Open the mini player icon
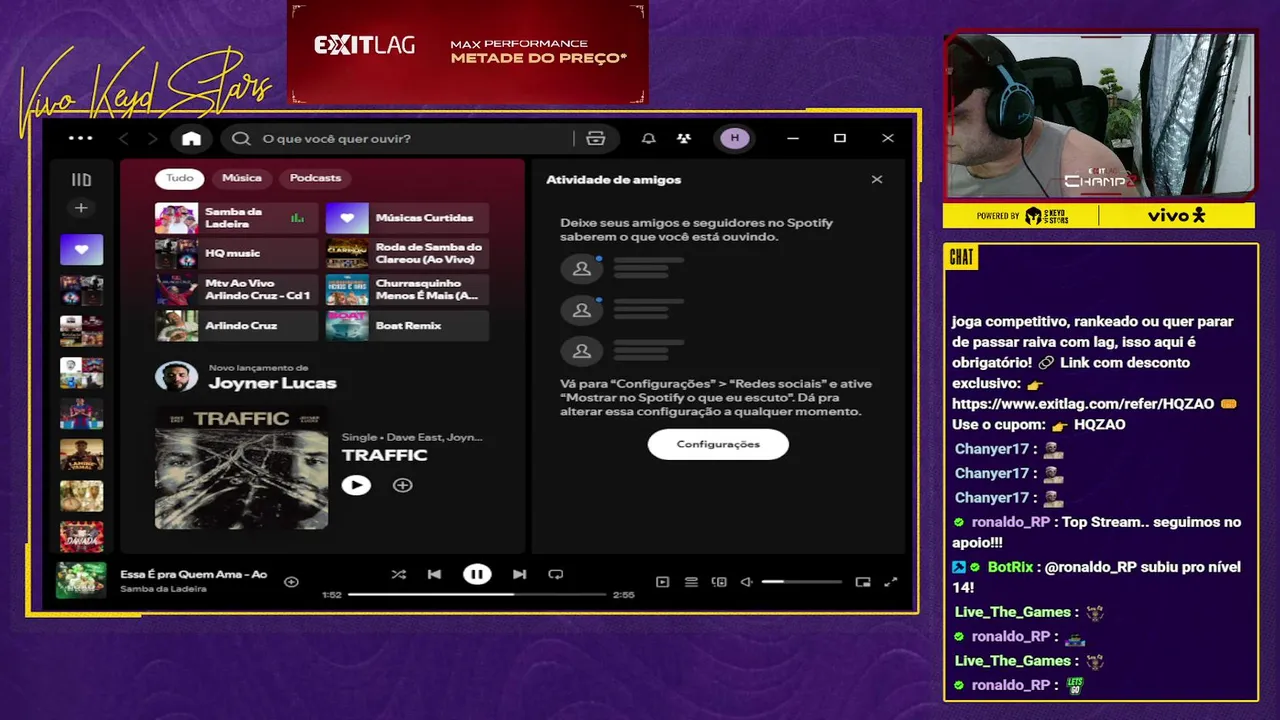Viewport: 1280px width, 720px height. [863, 582]
